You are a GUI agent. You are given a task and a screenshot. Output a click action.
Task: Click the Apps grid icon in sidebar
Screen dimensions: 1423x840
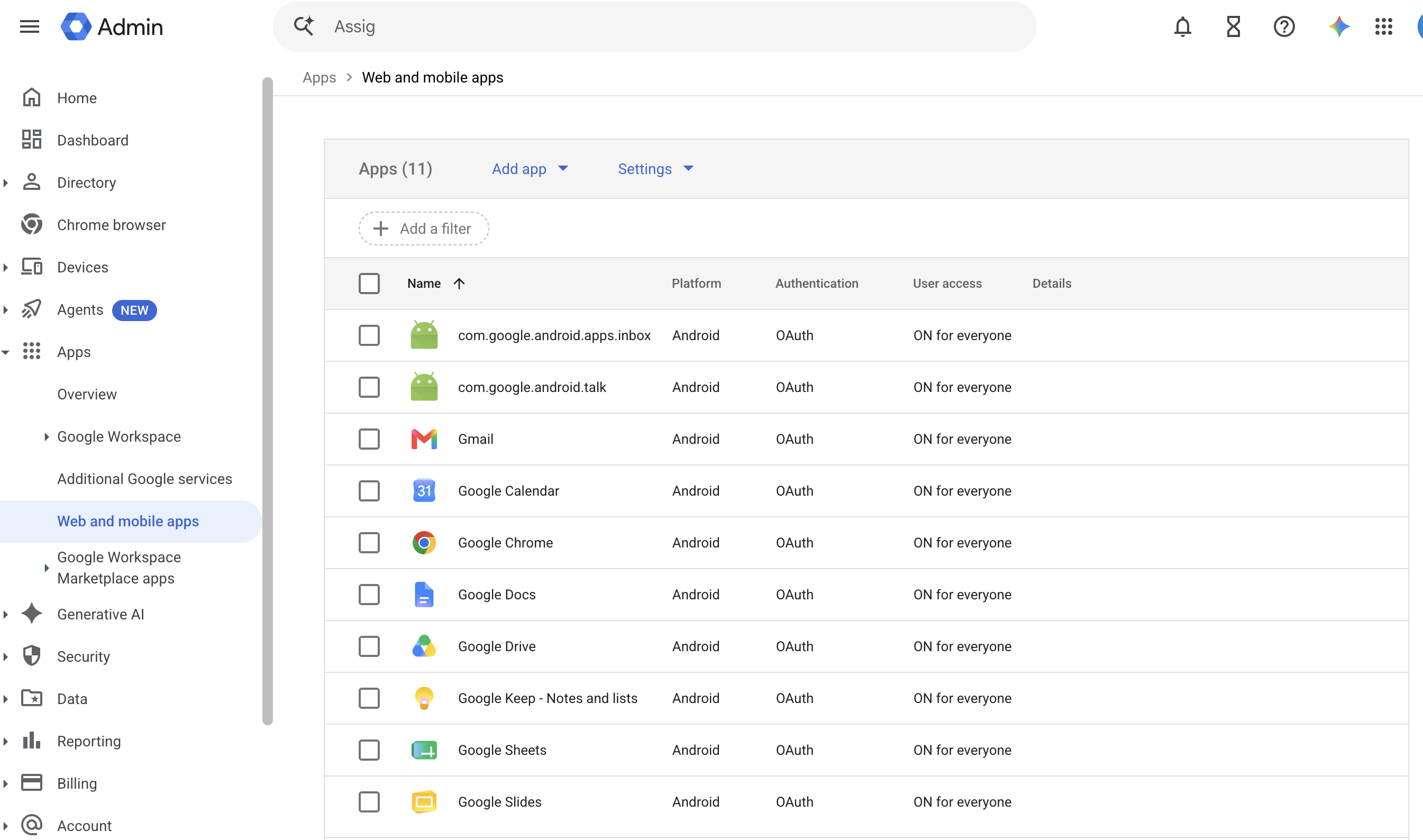(x=32, y=352)
